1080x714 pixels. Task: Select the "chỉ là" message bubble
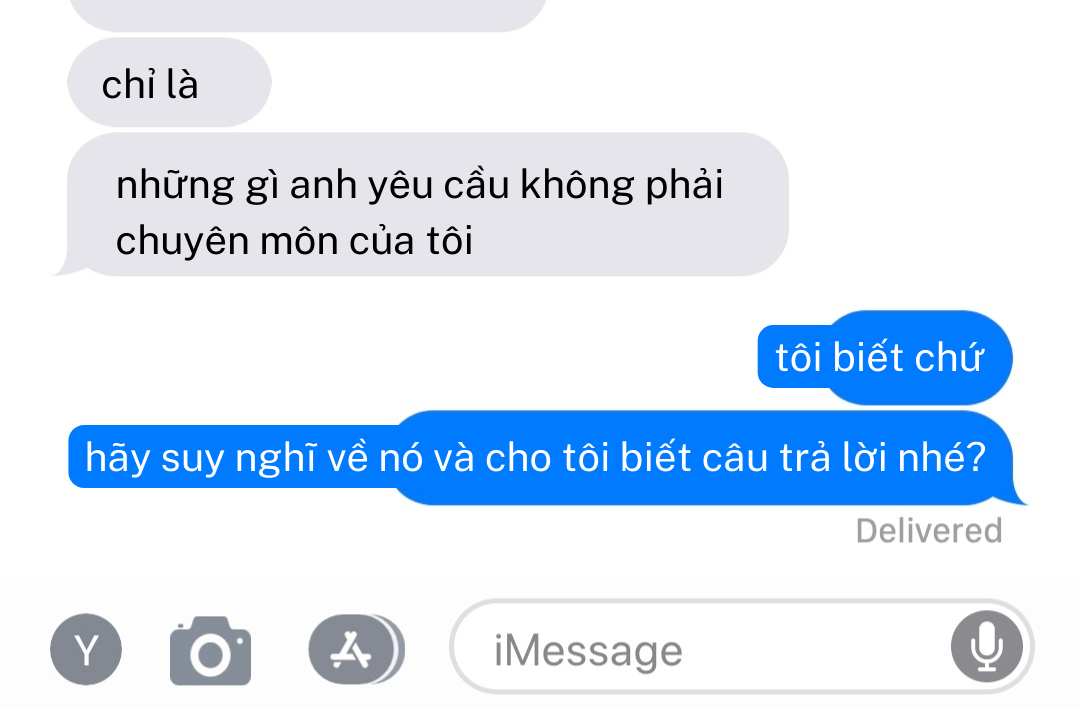tap(169, 83)
